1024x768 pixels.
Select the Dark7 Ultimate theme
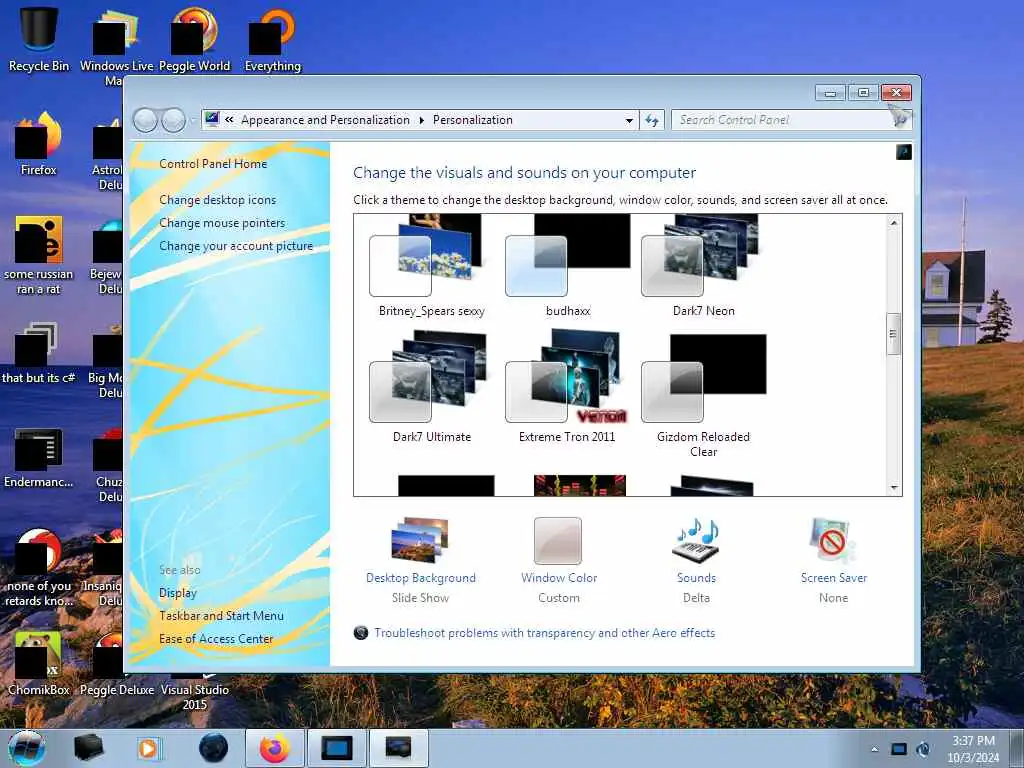[432, 387]
